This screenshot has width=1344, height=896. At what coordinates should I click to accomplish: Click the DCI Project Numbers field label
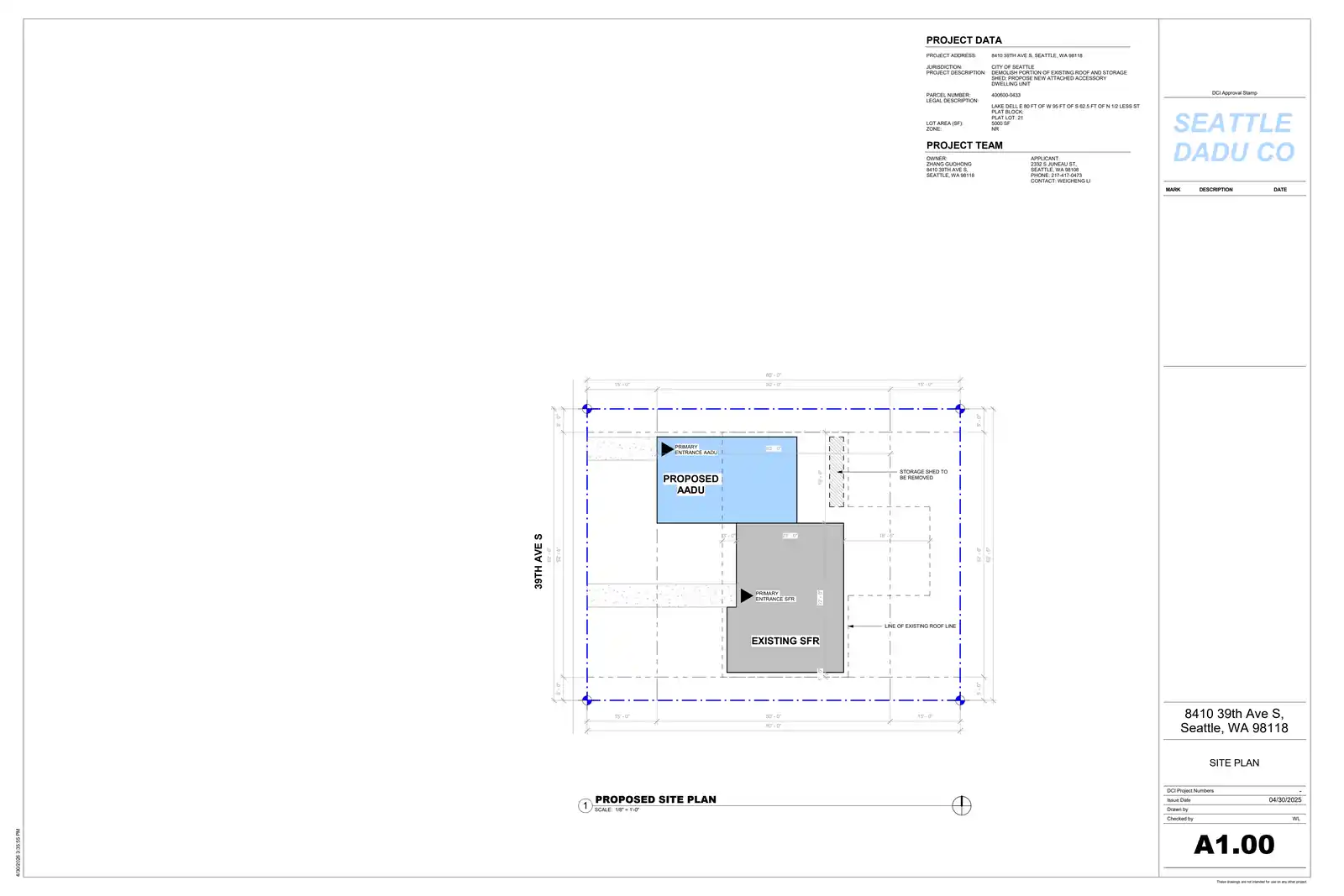[1189, 791]
